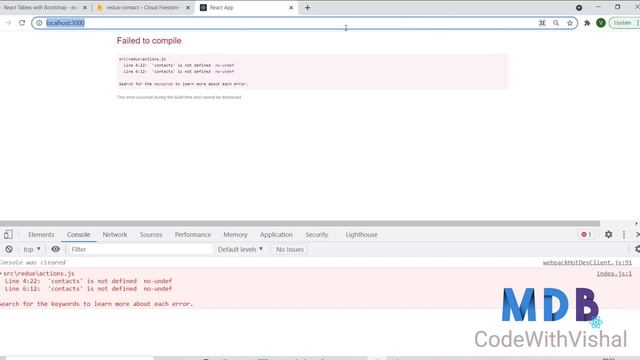Open the top JavaScript context dropdown
The image size is (640, 360).
point(32,249)
